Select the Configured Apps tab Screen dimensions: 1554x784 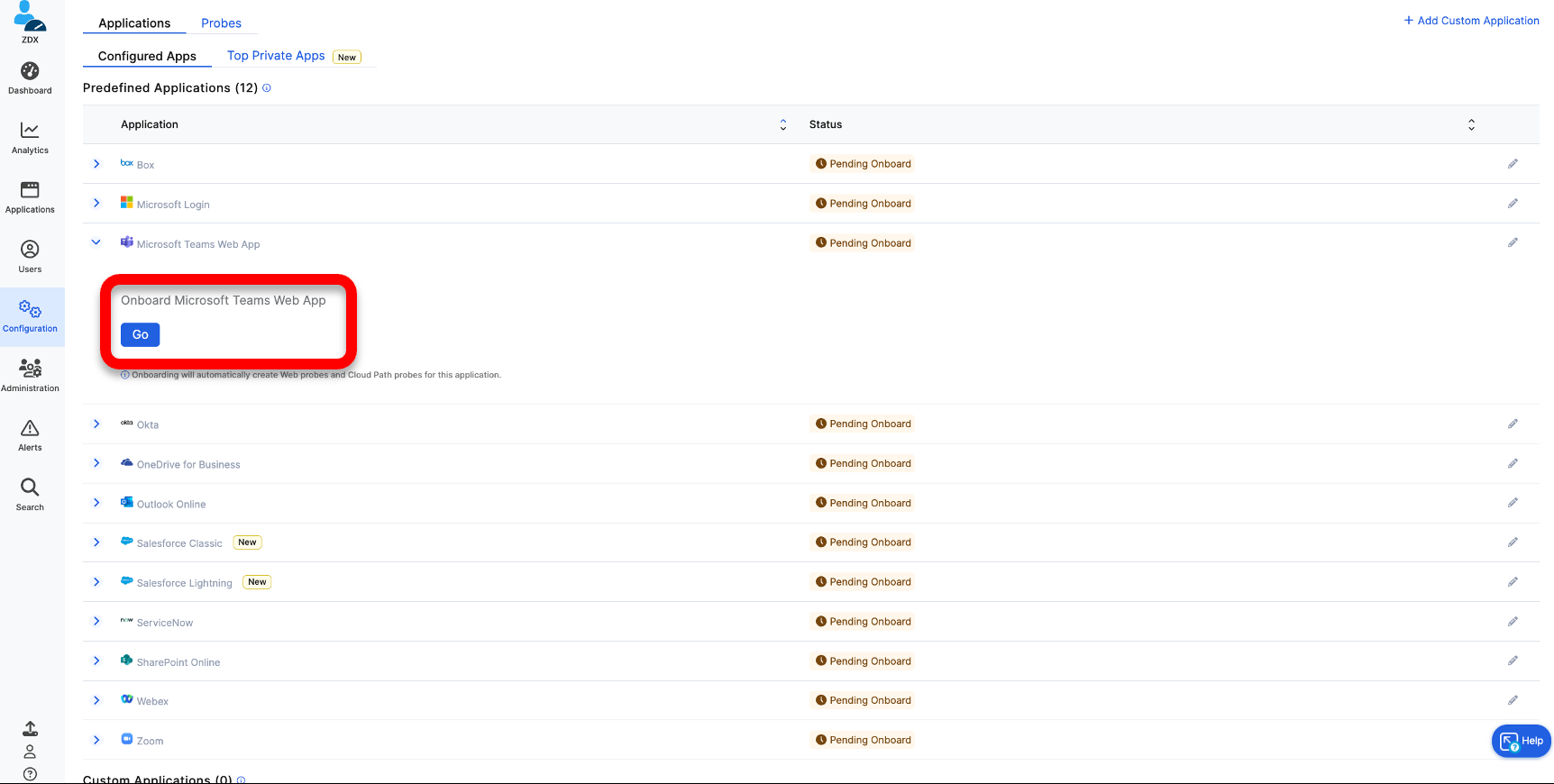pyautogui.click(x=147, y=56)
